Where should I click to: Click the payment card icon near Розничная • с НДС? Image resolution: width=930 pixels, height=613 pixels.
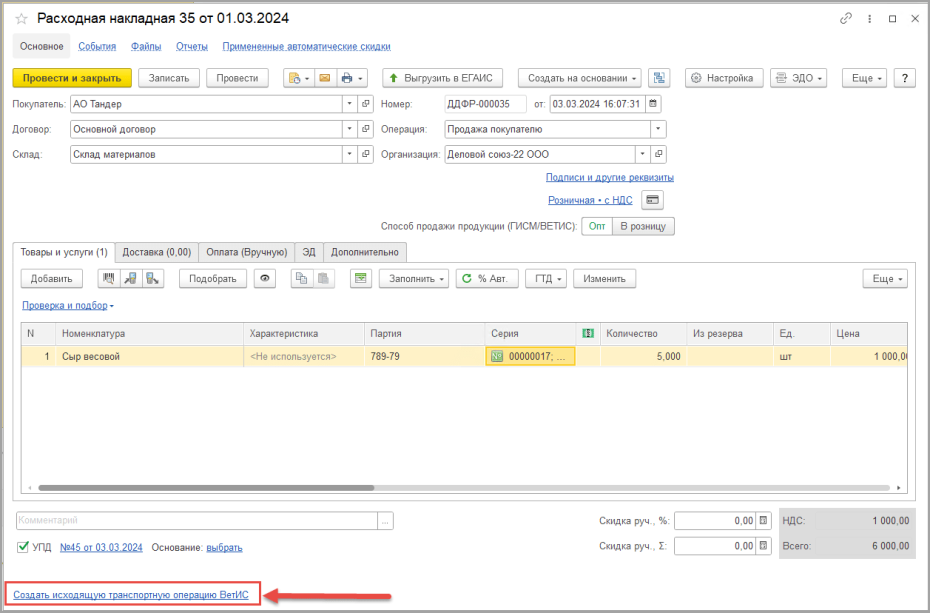652,200
